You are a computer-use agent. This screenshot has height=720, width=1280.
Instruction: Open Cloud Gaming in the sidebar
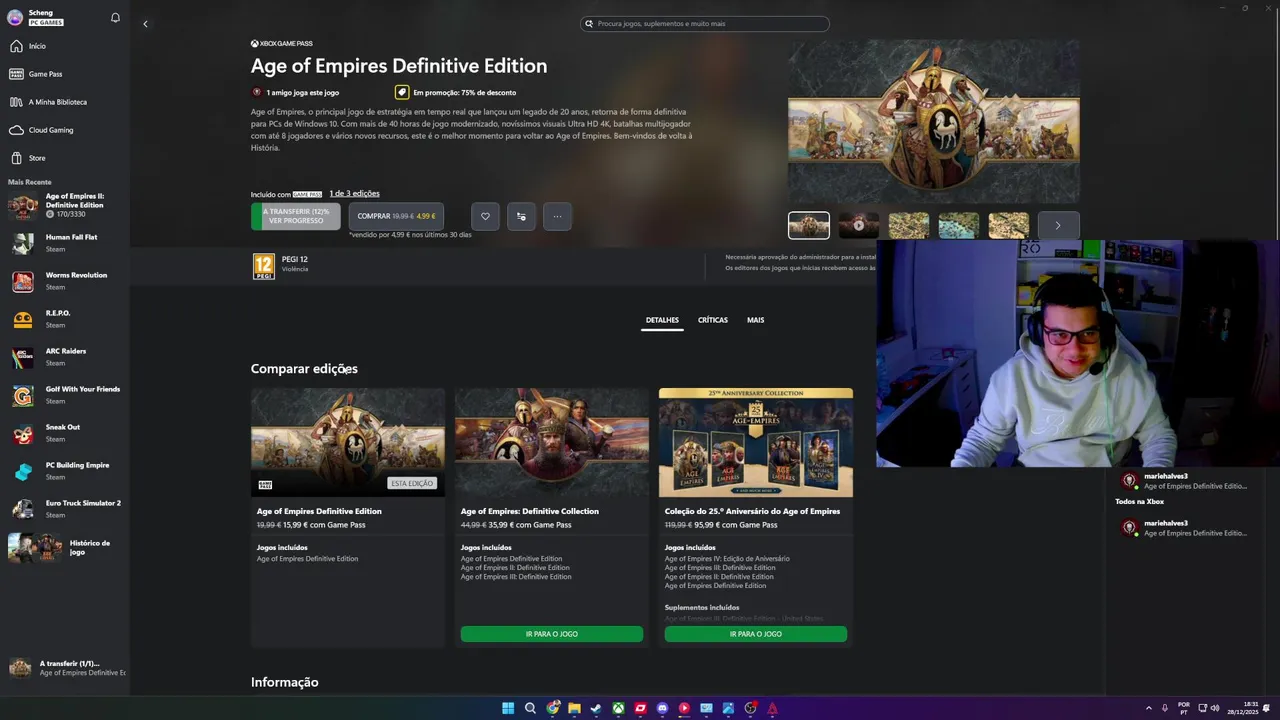pyautogui.click(x=65, y=130)
